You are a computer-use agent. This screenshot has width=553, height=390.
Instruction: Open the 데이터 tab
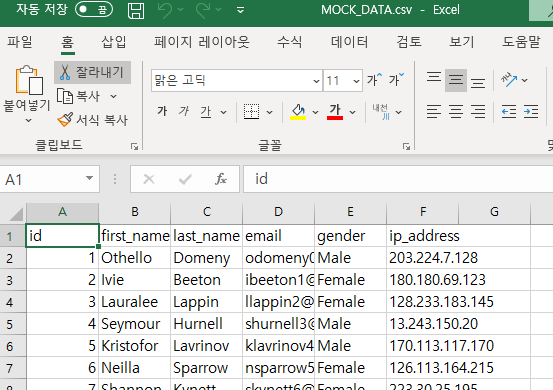(x=350, y=42)
